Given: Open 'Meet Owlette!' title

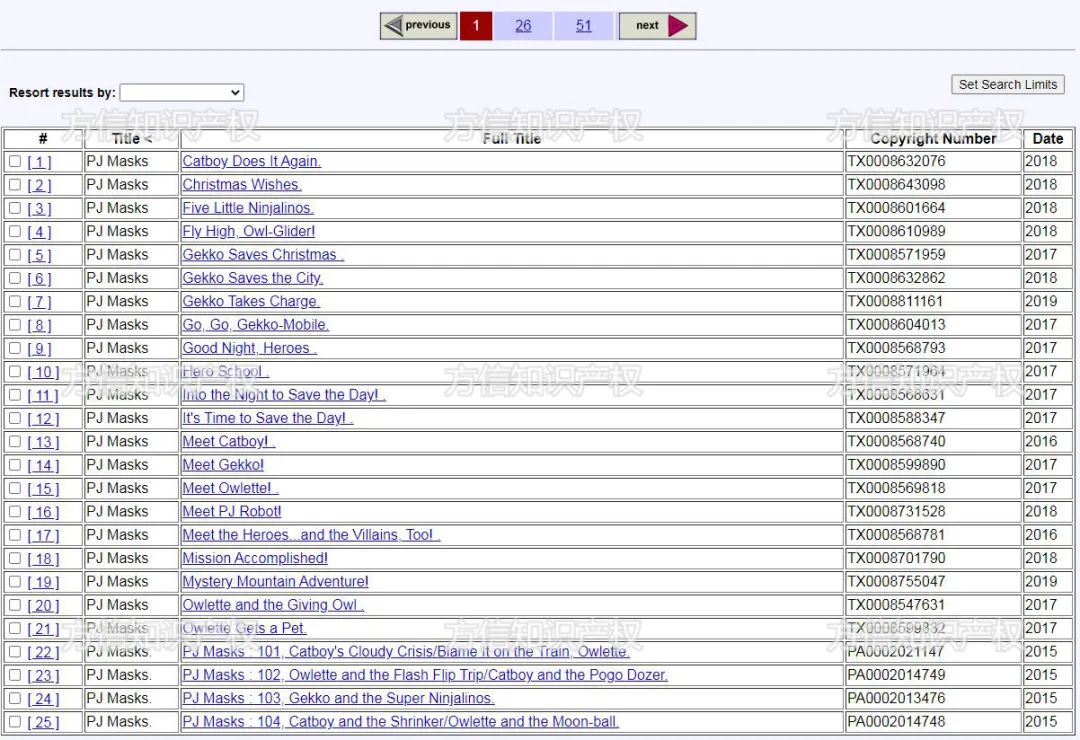Looking at the screenshot, I should [x=230, y=488].
